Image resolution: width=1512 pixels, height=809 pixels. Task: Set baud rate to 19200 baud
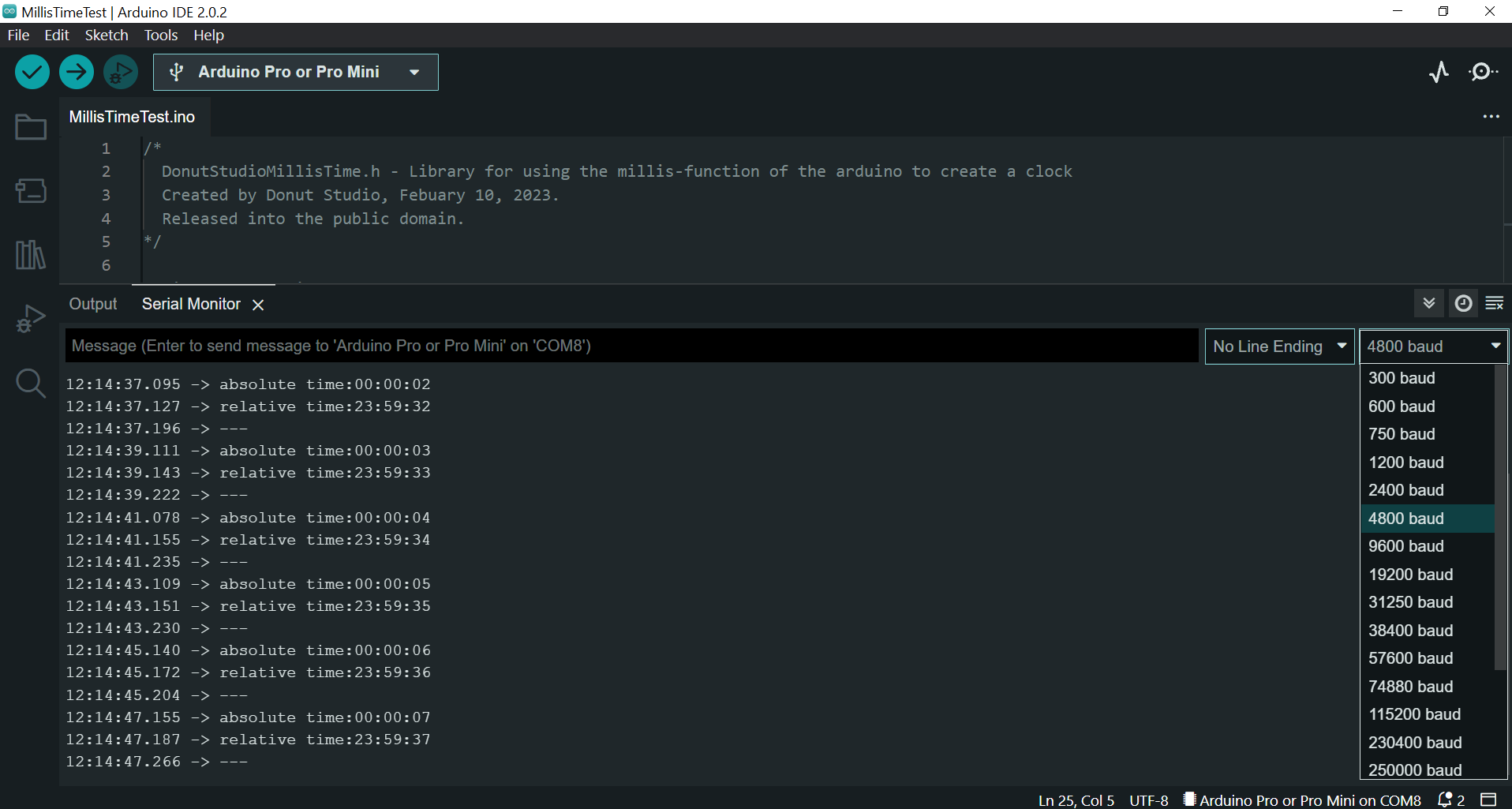point(1428,575)
